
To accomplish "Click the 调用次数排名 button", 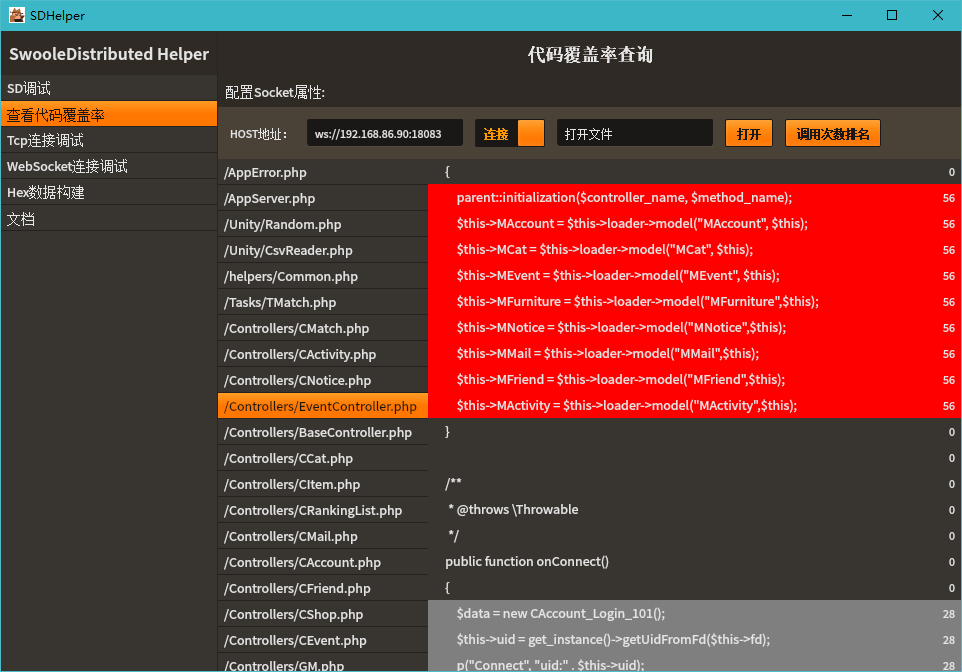I will click(832, 134).
